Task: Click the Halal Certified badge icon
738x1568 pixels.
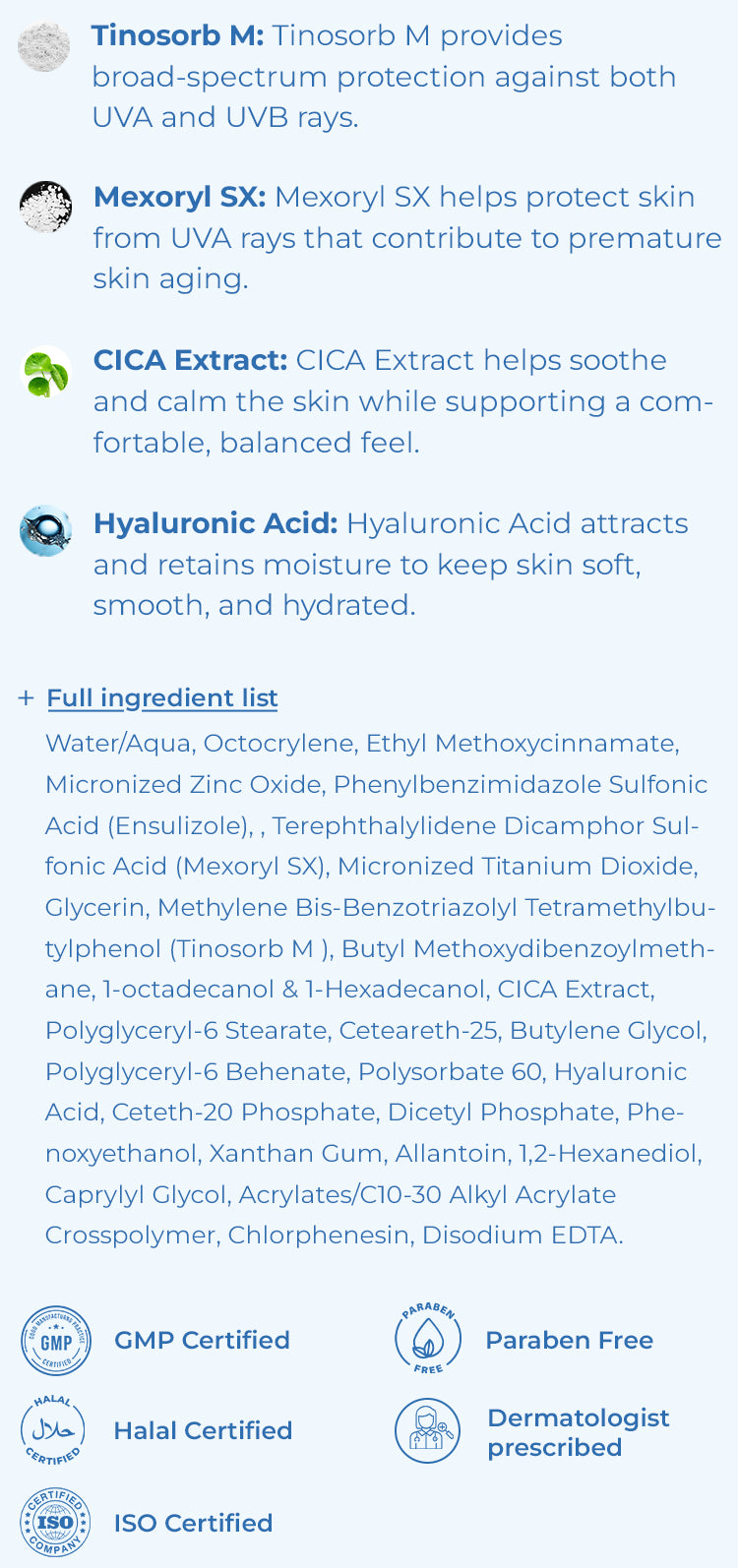Action: pyautogui.click(x=53, y=1430)
